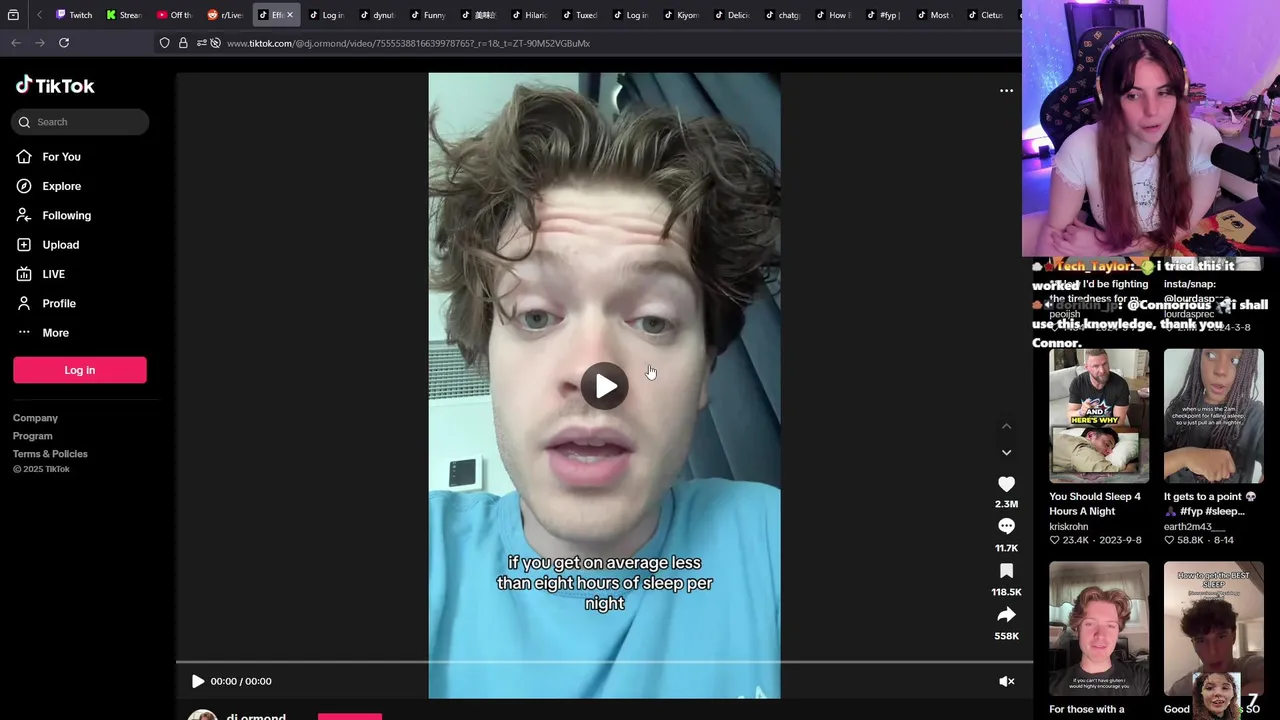Switch to the Twitch tab
The width and height of the screenshot is (1280, 720).
(x=73, y=15)
